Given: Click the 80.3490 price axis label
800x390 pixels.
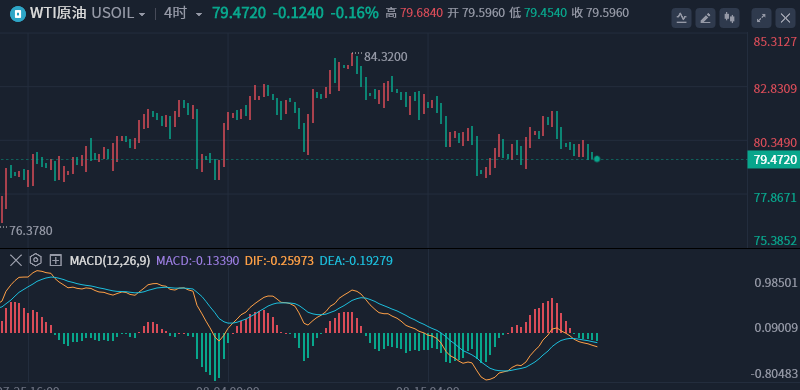Looking at the screenshot, I should [x=776, y=142].
